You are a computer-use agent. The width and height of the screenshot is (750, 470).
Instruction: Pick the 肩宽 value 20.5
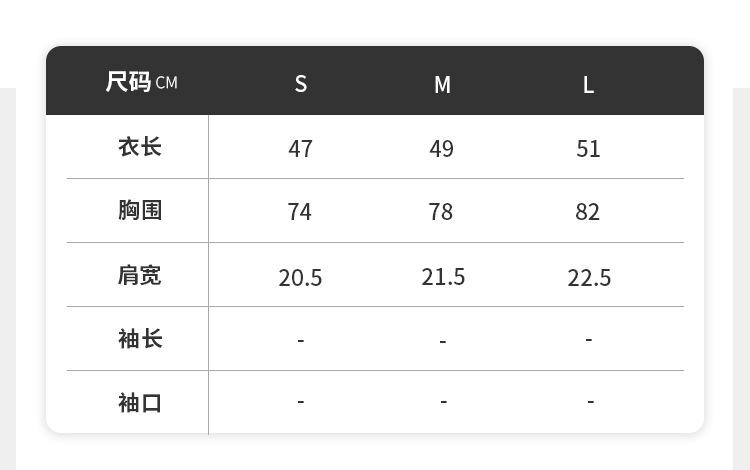pos(300,278)
